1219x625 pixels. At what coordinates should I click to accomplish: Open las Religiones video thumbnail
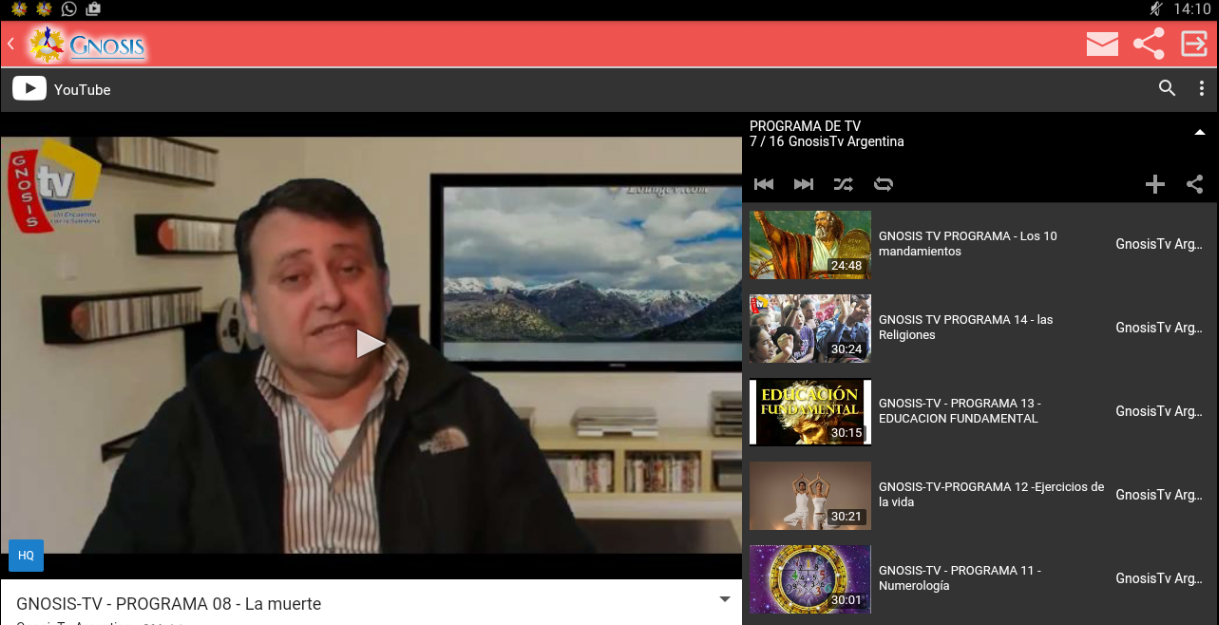coord(810,328)
